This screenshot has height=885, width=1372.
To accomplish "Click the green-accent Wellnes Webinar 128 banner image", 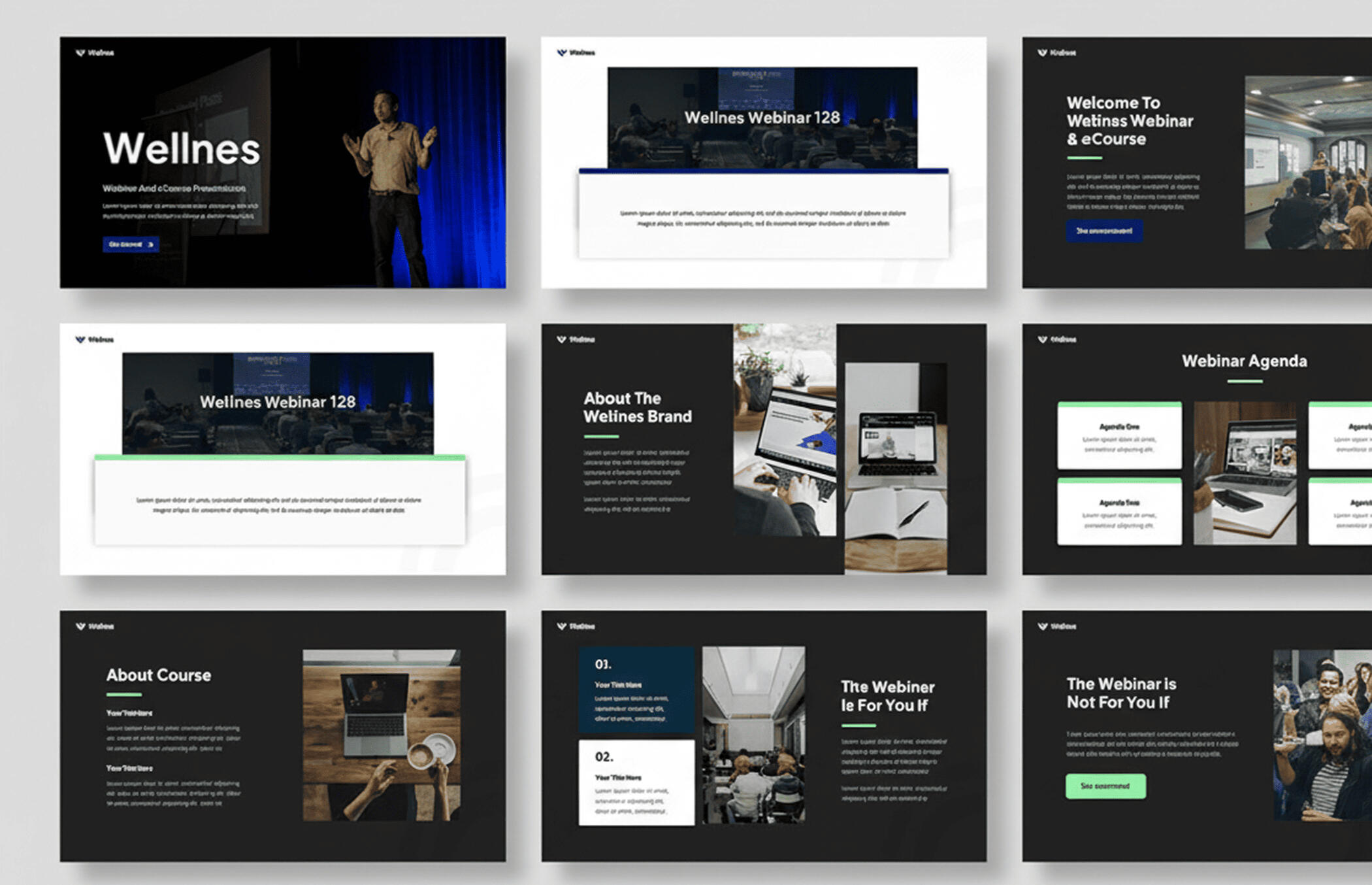I will click(x=278, y=403).
